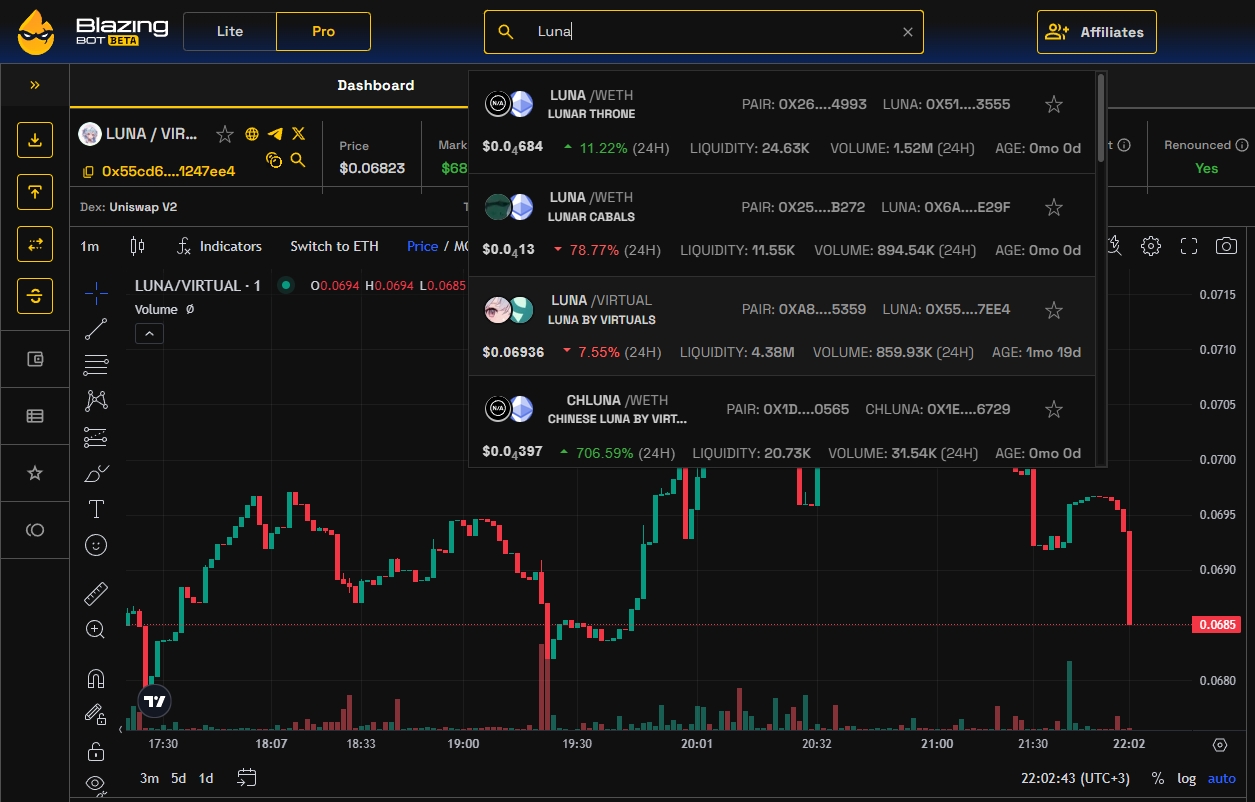
Task: Open chart settings gear icon
Action: coord(1151,246)
